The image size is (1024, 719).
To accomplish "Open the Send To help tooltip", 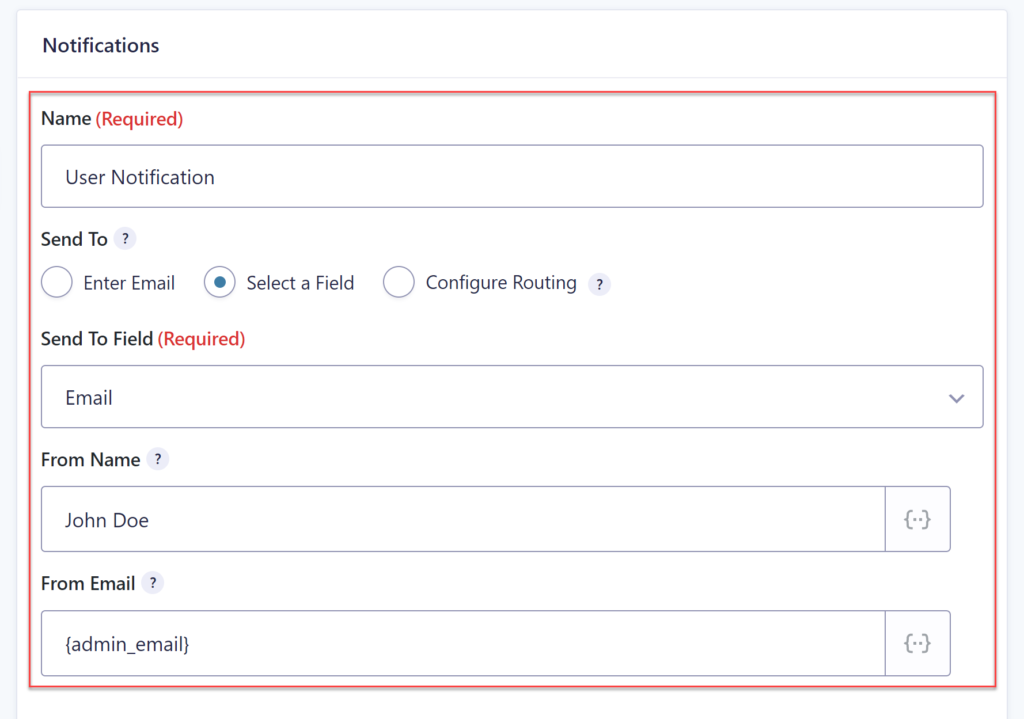I will click(x=125, y=239).
